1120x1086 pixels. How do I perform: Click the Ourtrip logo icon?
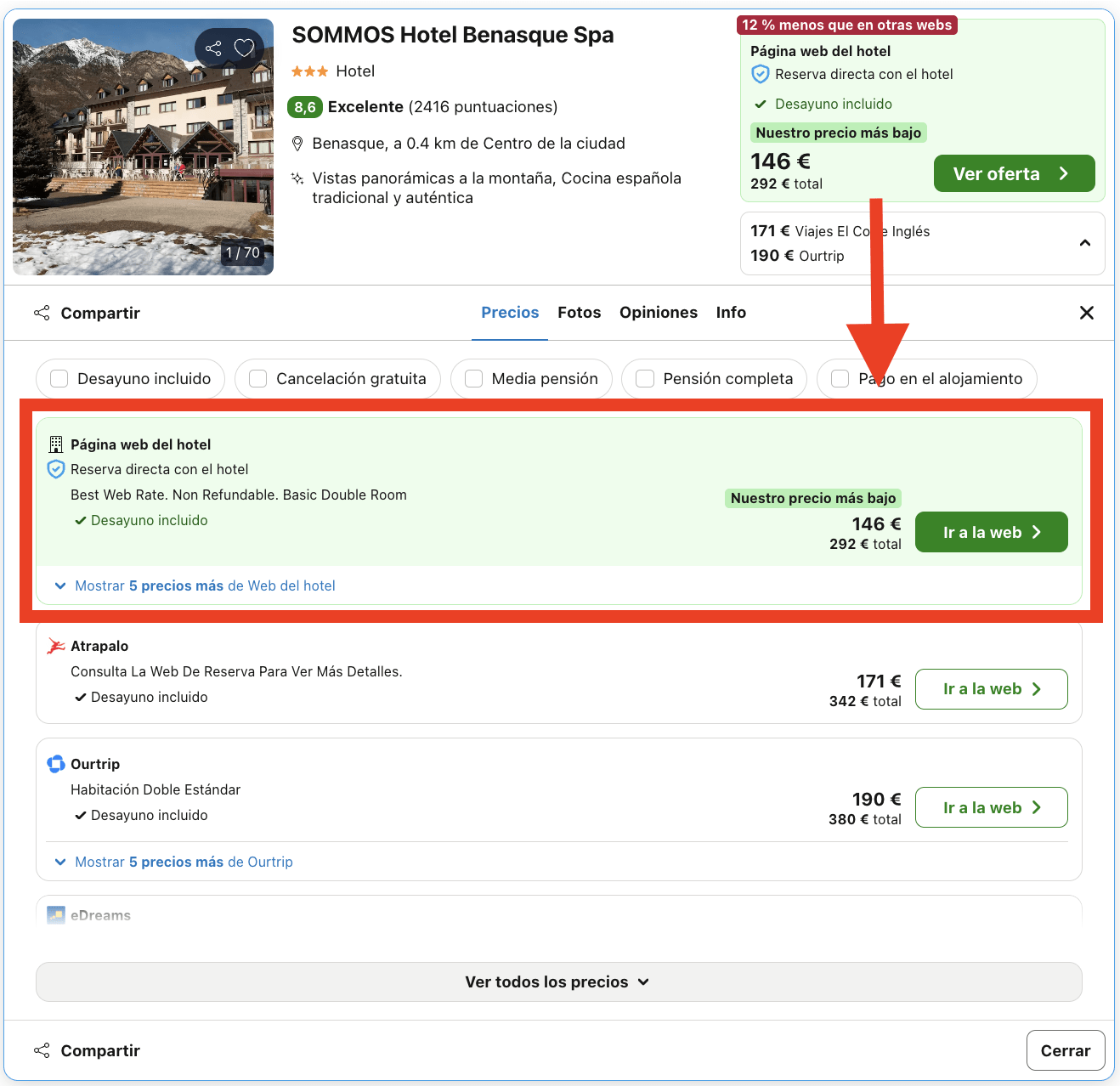pos(56,764)
